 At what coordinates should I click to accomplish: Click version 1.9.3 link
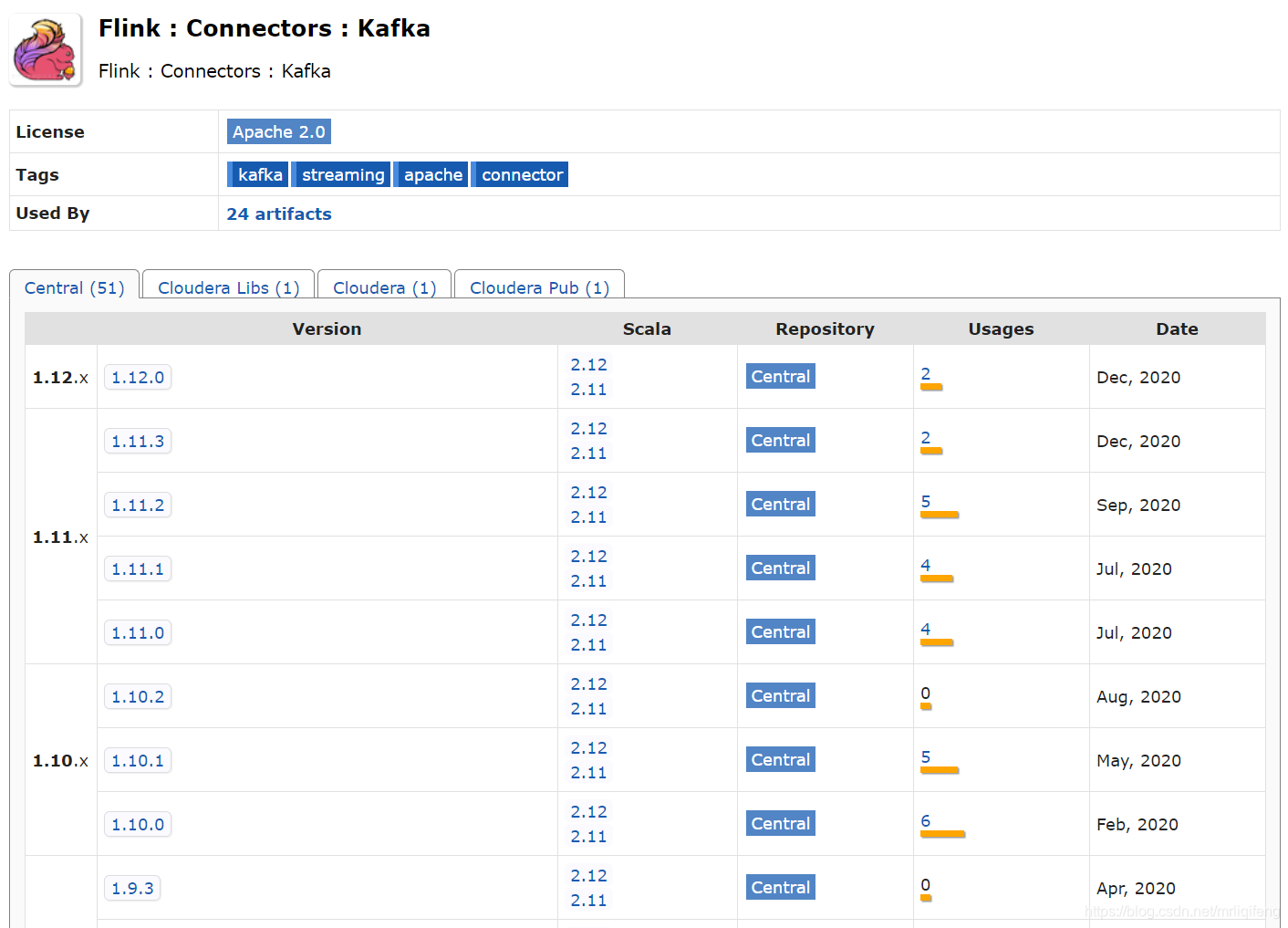coord(132,889)
